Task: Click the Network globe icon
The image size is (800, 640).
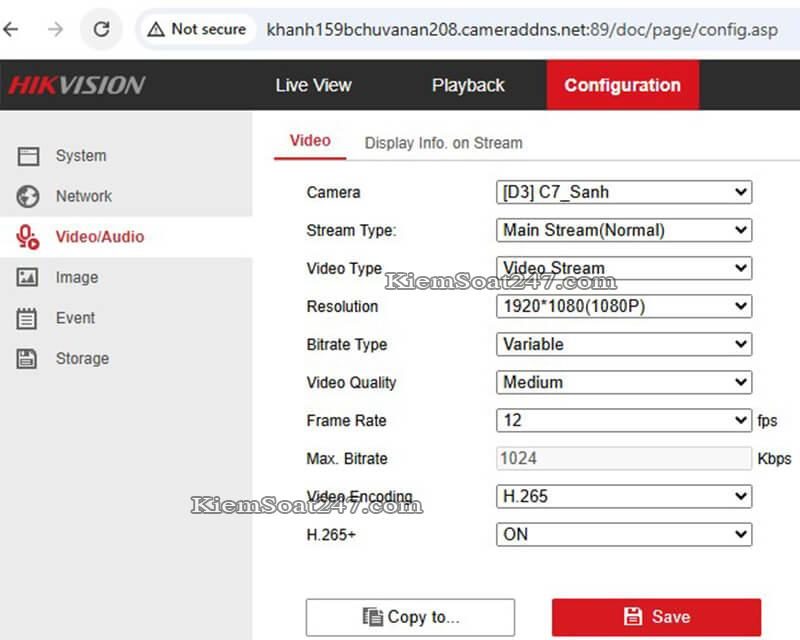Action: point(28,196)
